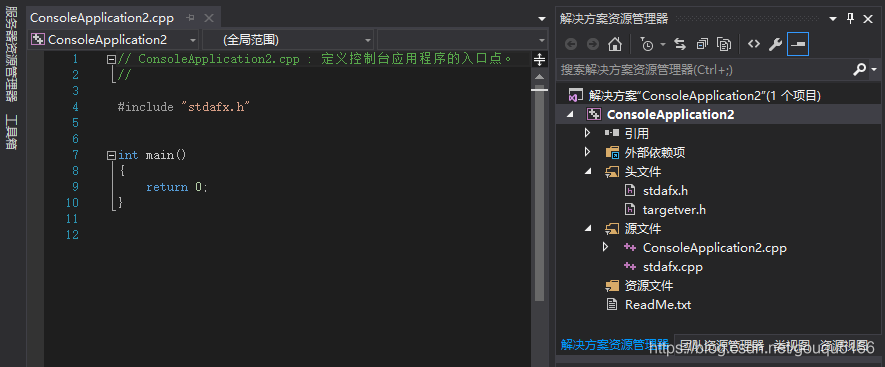885x367 pixels.
Task: Click the editor scrollbar up arrow
Action: (539, 77)
